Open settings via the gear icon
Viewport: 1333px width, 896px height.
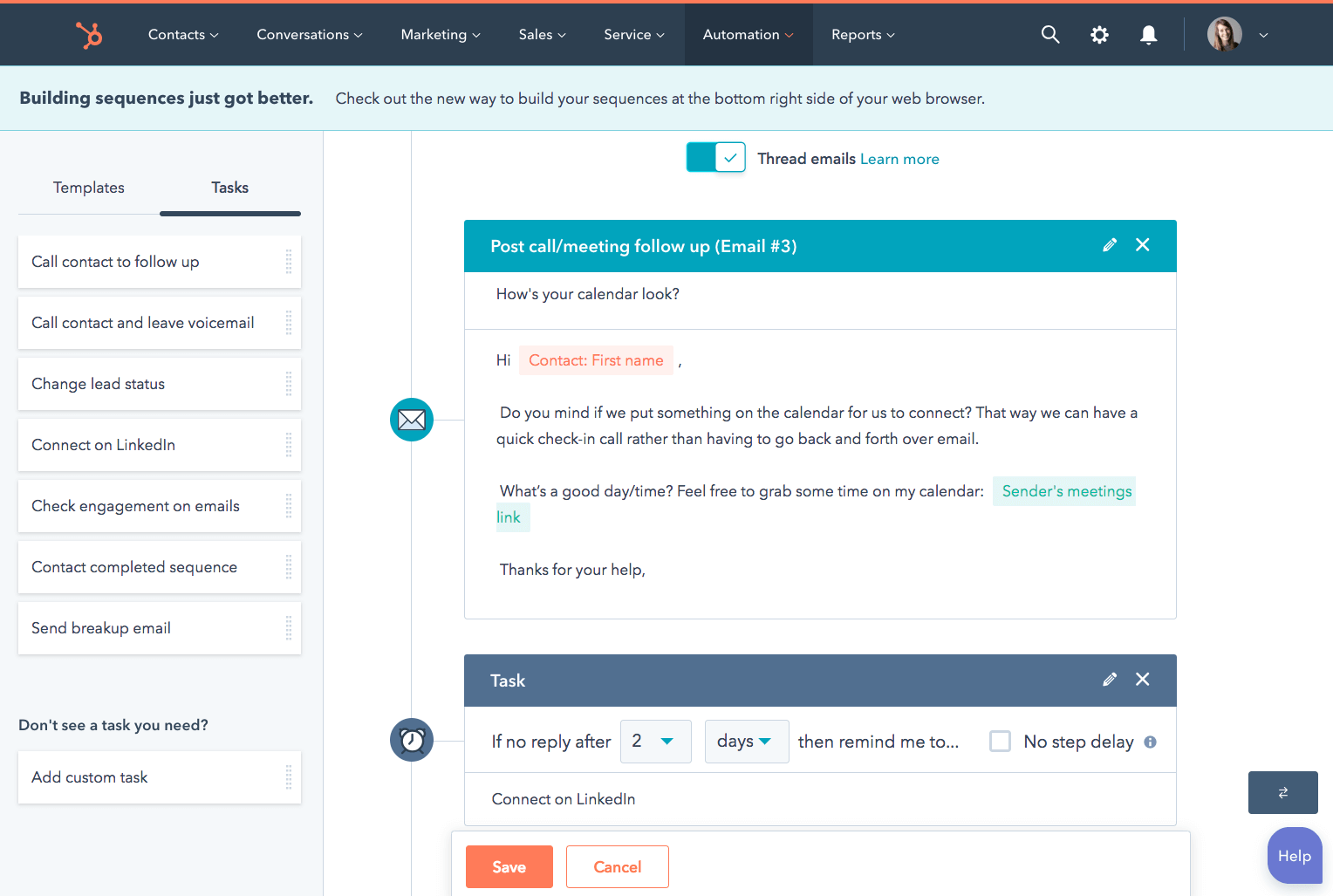(1099, 35)
